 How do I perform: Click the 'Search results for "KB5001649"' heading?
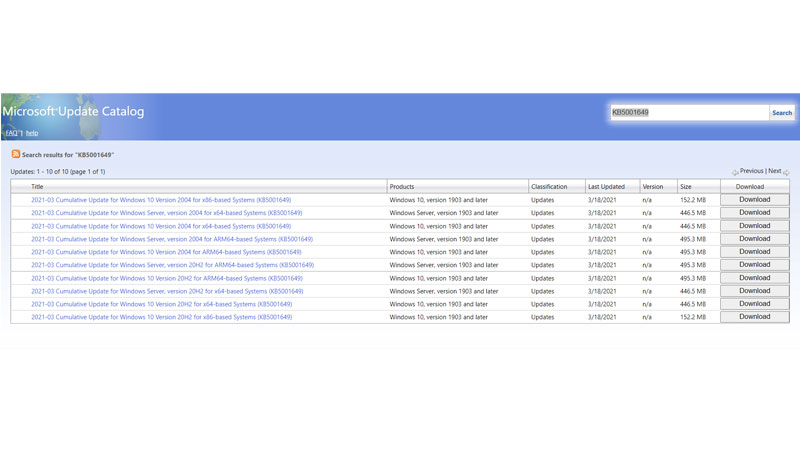pyautogui.click(x=68, y=155)
